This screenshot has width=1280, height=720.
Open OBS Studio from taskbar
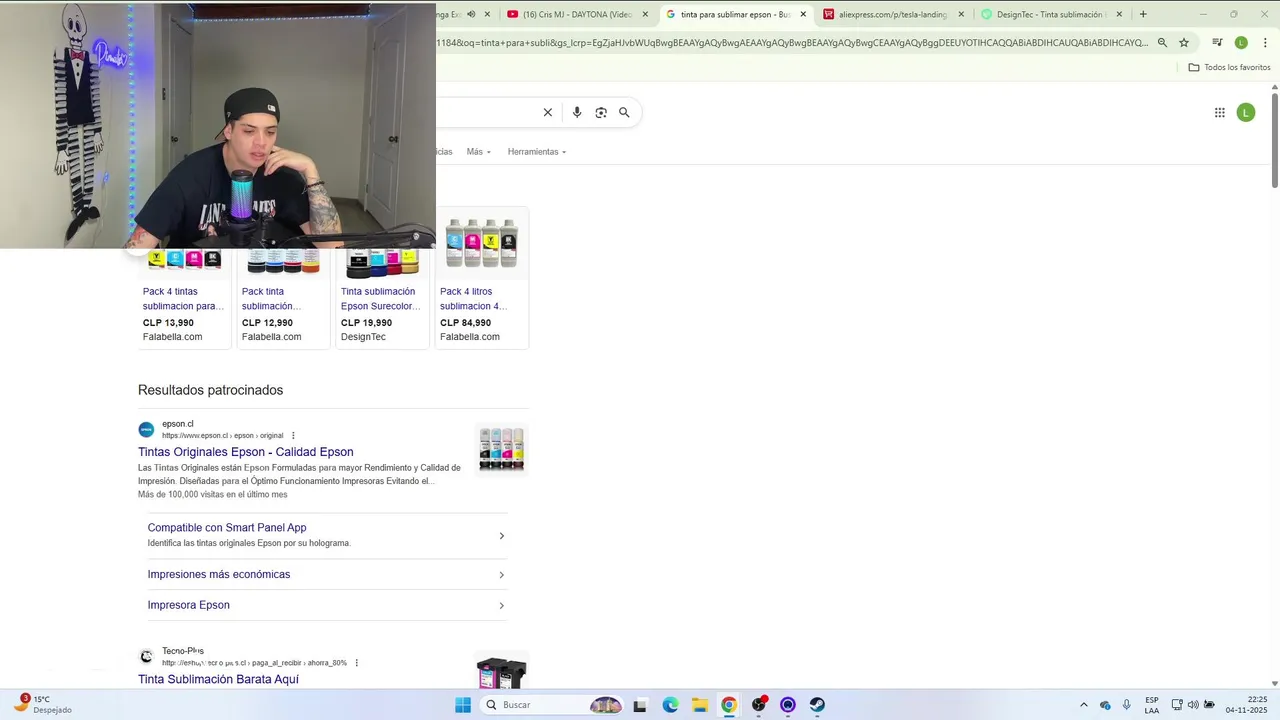[759, 705]
